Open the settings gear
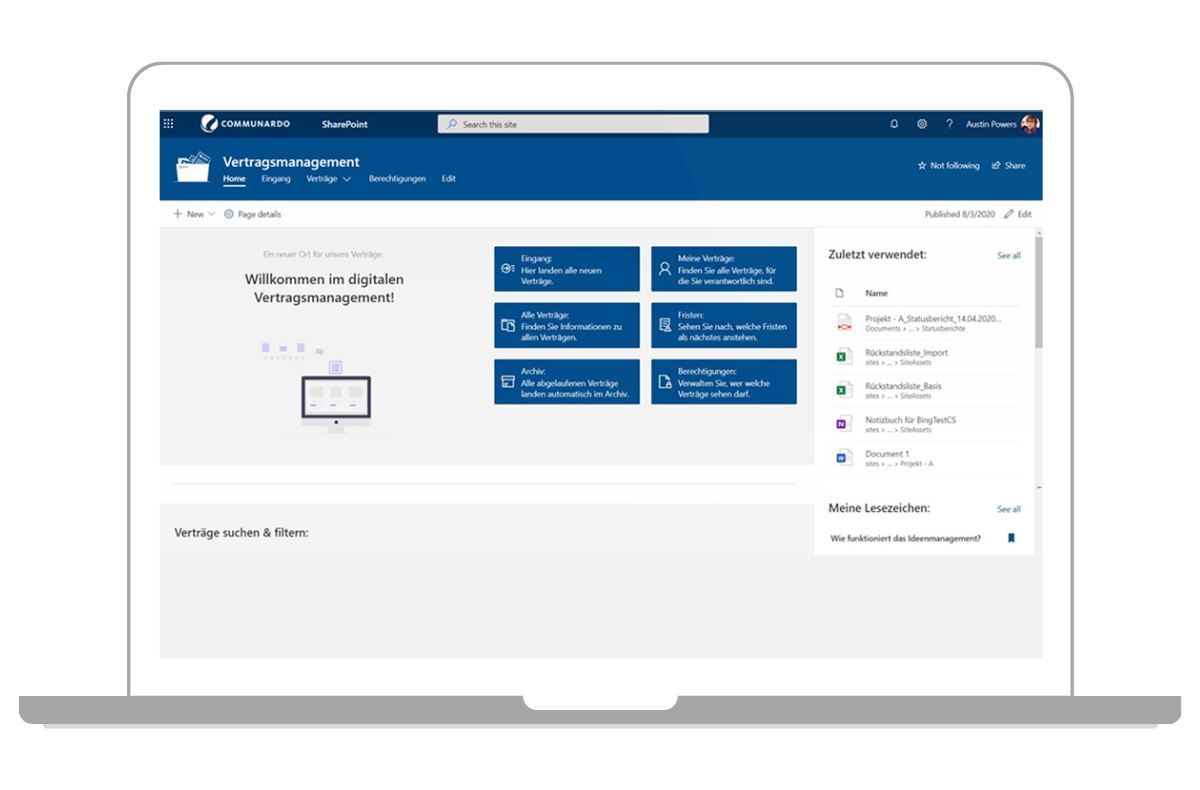This screenshot has width=1200, height=790. [922, 124]
